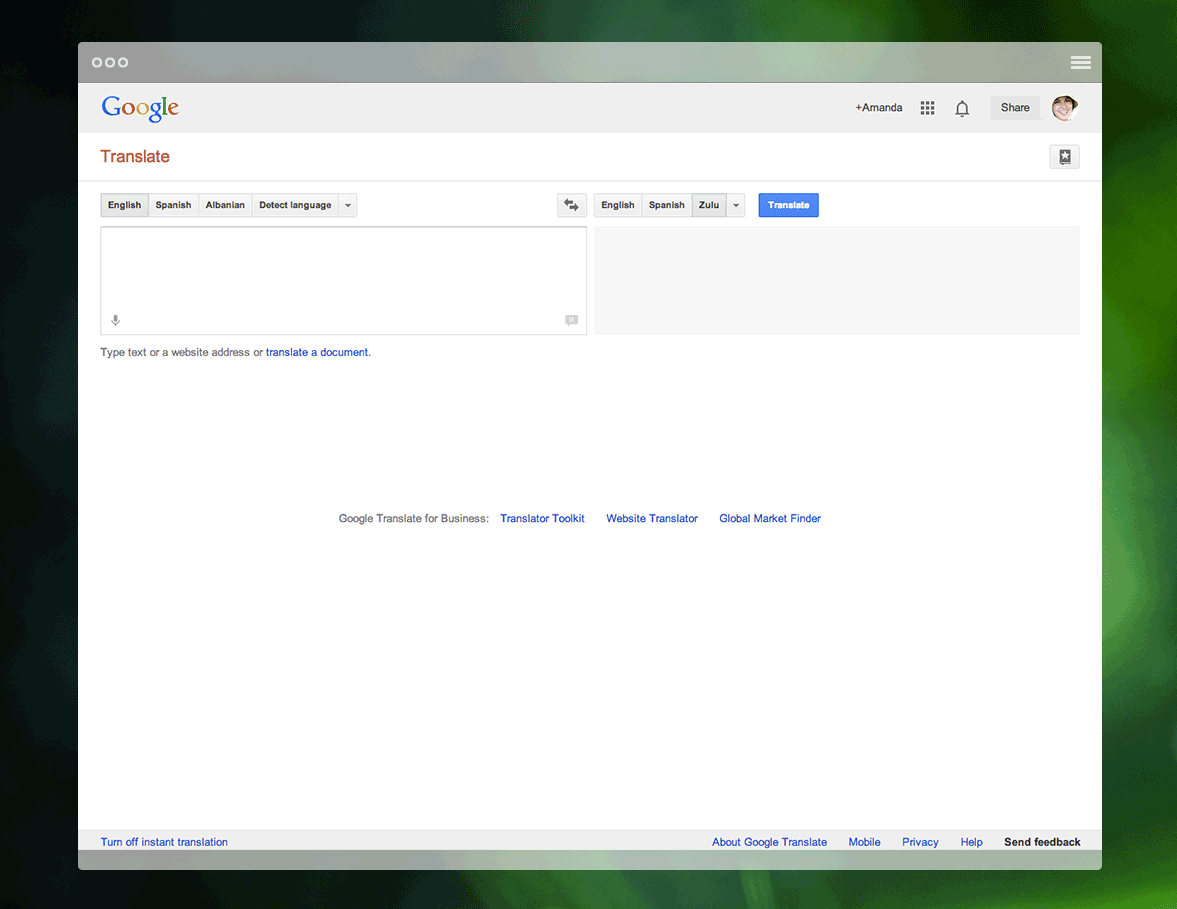Open the hamburger menu in title bar
1177x909 pixels.
click(x=1081, y=62)
